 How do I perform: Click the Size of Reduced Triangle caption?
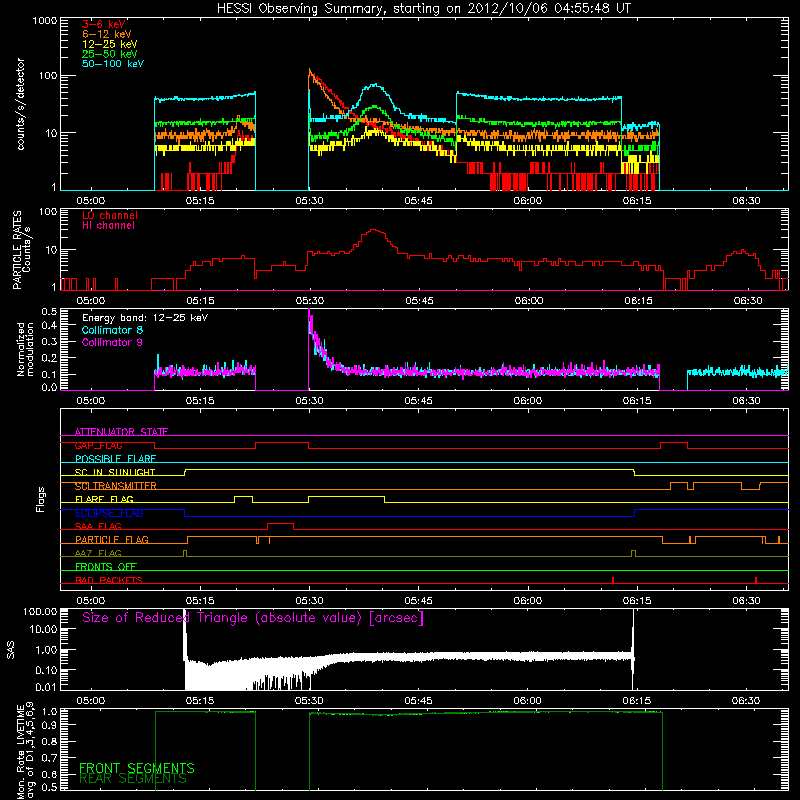pos(253,618)
